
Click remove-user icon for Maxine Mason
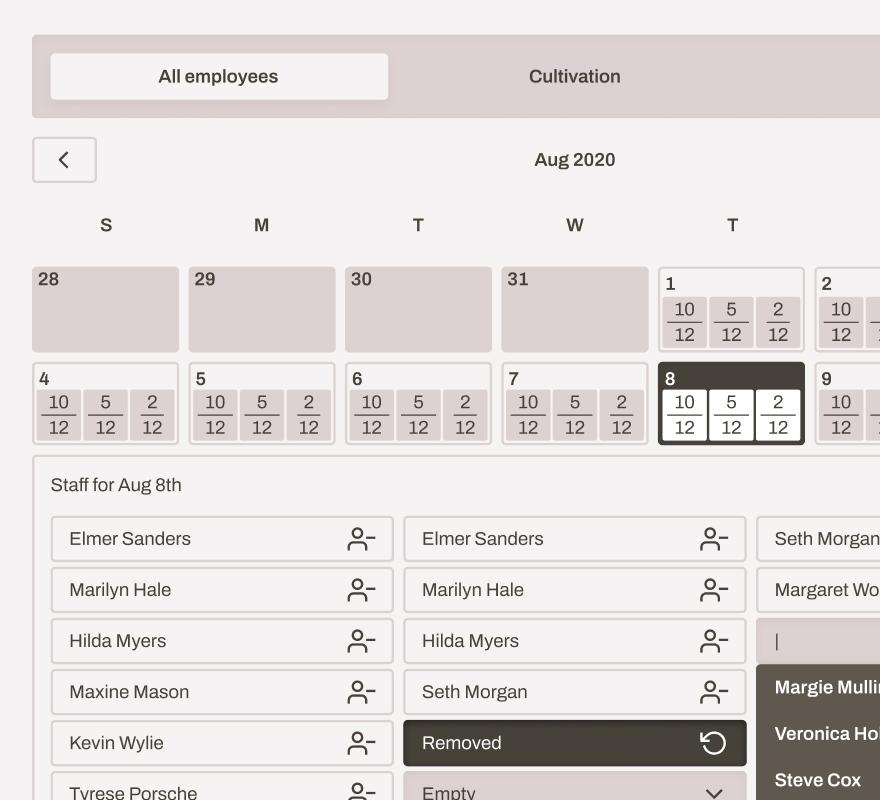(x=361, y=692)
